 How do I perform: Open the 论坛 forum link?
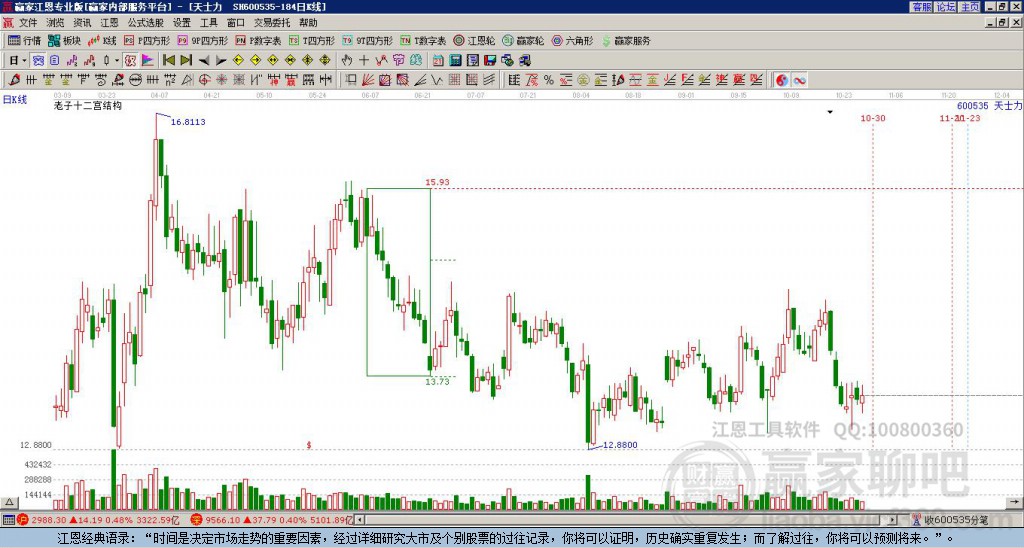pos(946,7)
